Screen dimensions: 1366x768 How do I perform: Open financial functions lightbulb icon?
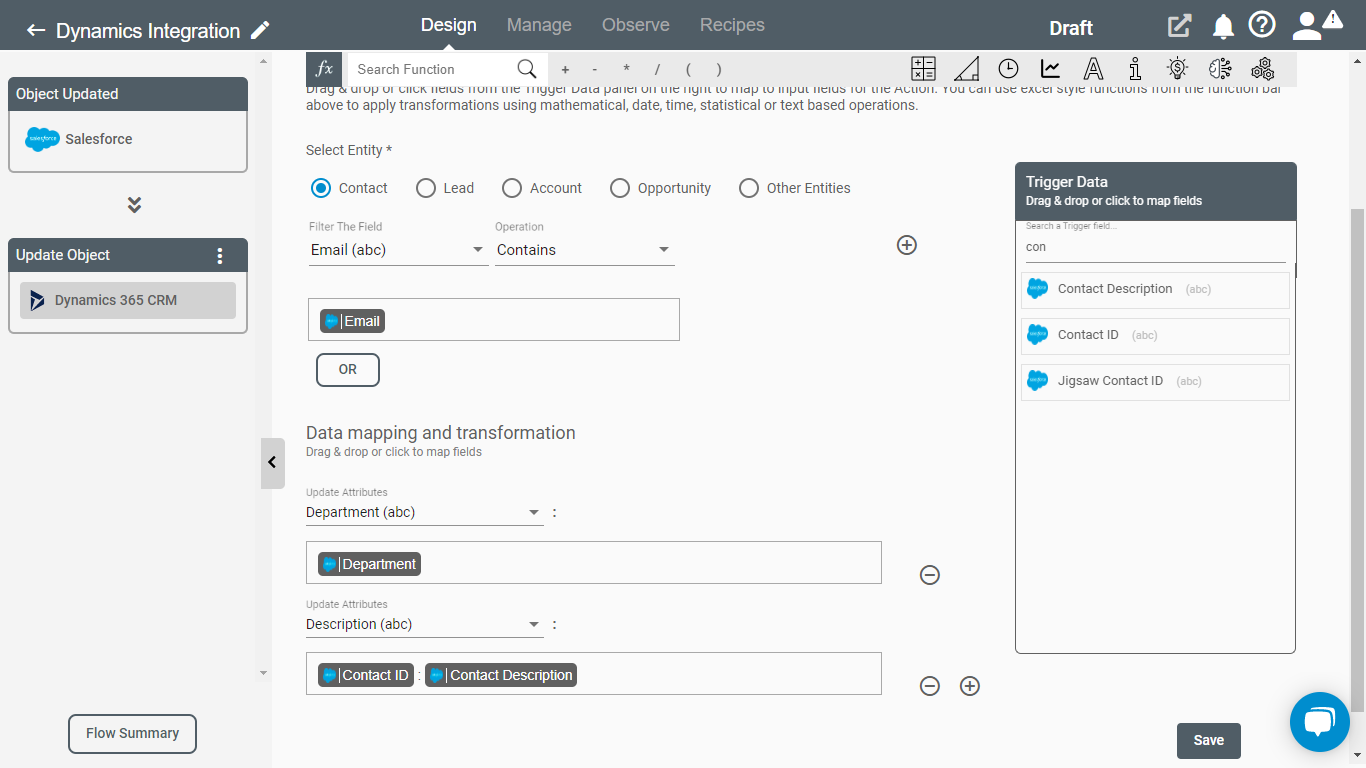(x=1177, y=68)
